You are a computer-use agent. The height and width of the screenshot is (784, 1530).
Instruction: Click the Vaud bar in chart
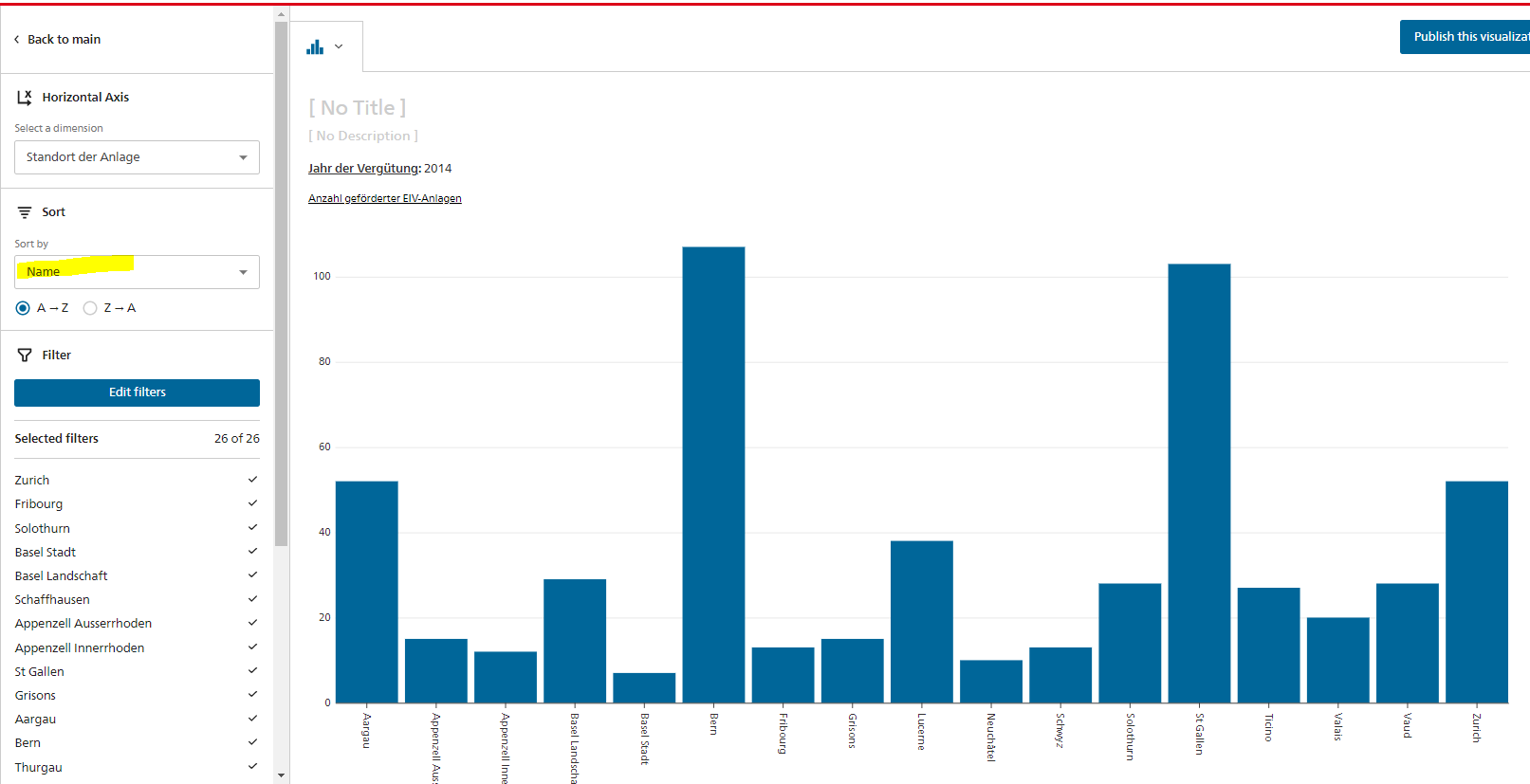click(1408, 644)
